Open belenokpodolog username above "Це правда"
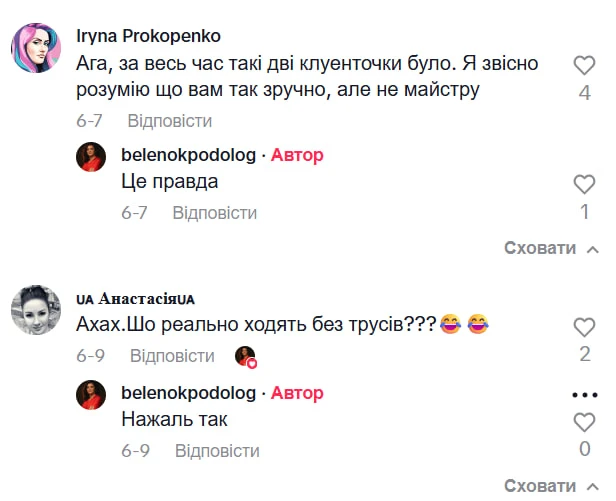 [188, 155]
